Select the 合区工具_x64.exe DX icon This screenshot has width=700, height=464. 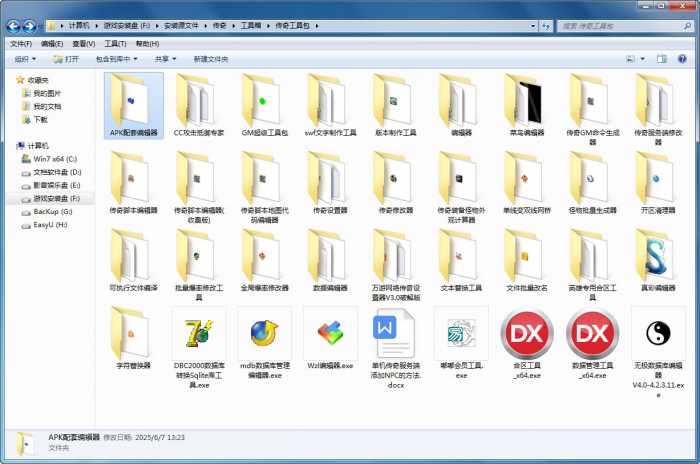click(x=527, y=343)
